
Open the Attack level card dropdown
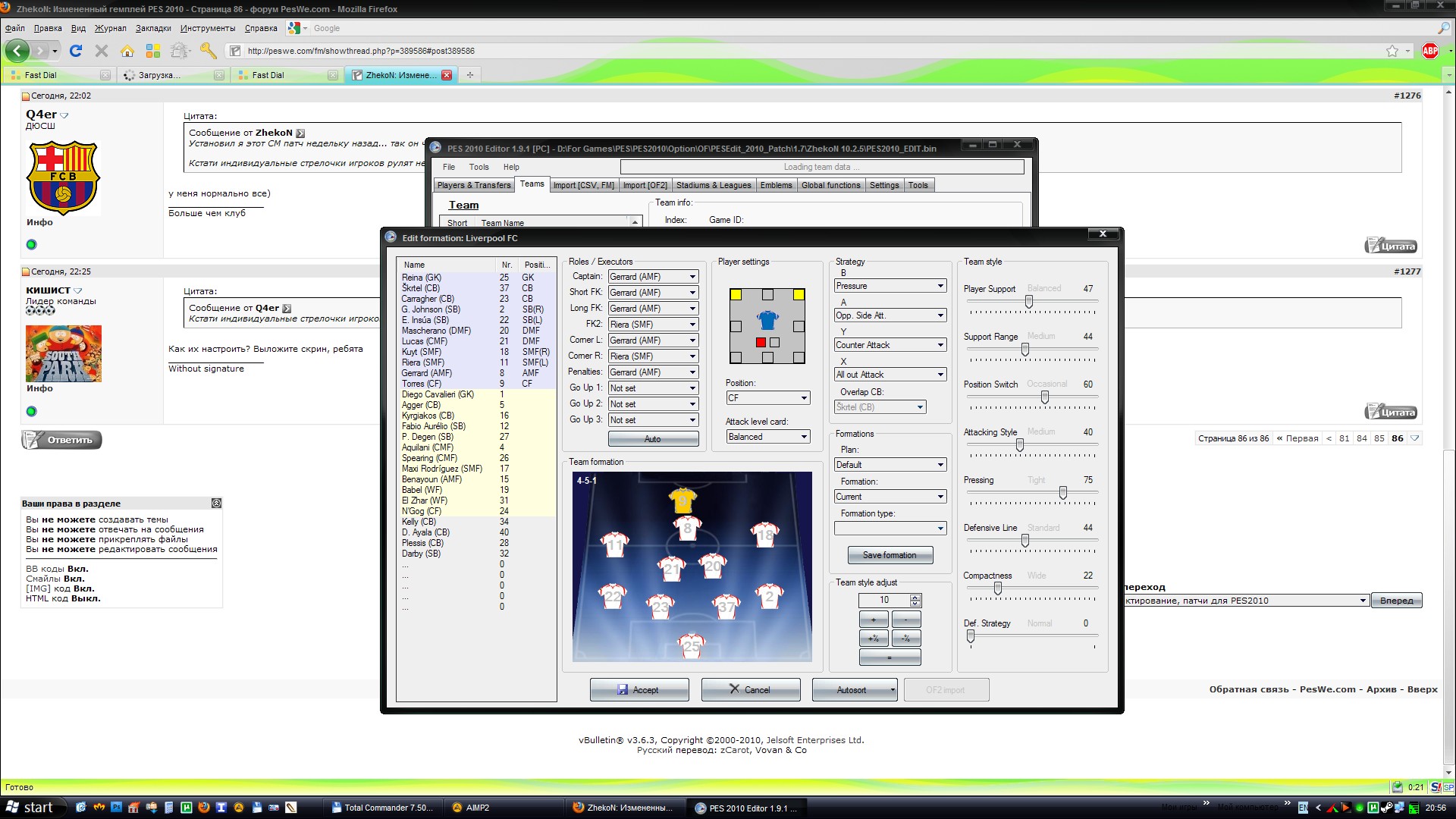pos(767,437)
